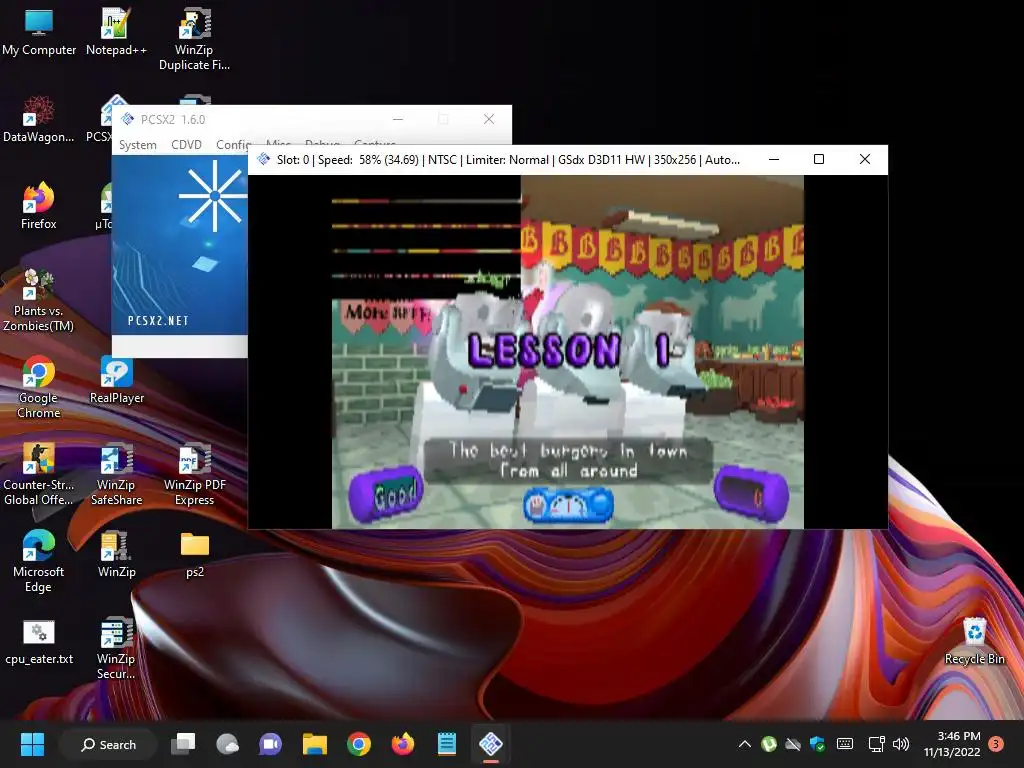Image resolution: width=1024 pixels, height=768 pixels.
Task: Click the PCSX2.NET logo text
Action: [x=158, y=321]
